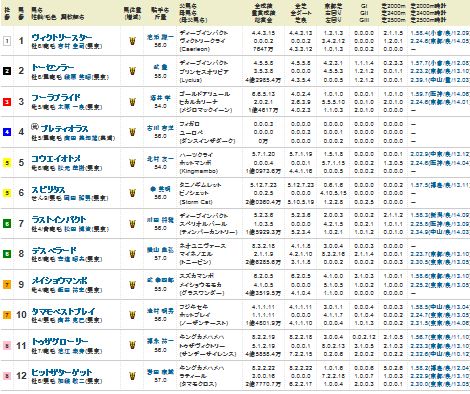Open horse page for ヴィクトリースター
Image resolution: width=470 pixels, height=394 pixels.
[62, 37]
